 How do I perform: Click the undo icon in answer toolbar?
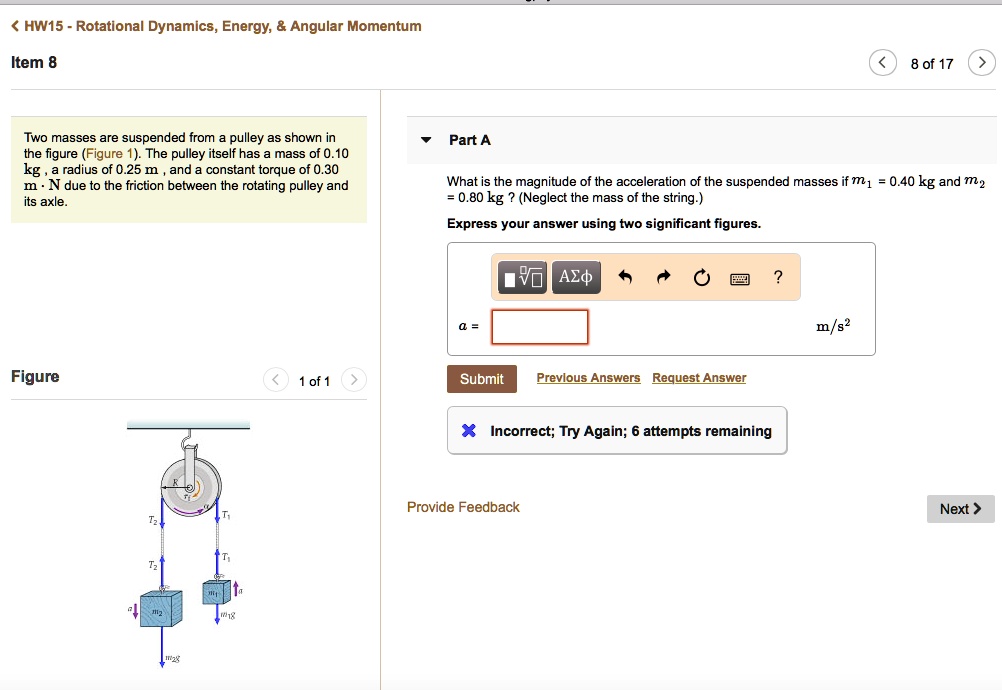(625, 277)
